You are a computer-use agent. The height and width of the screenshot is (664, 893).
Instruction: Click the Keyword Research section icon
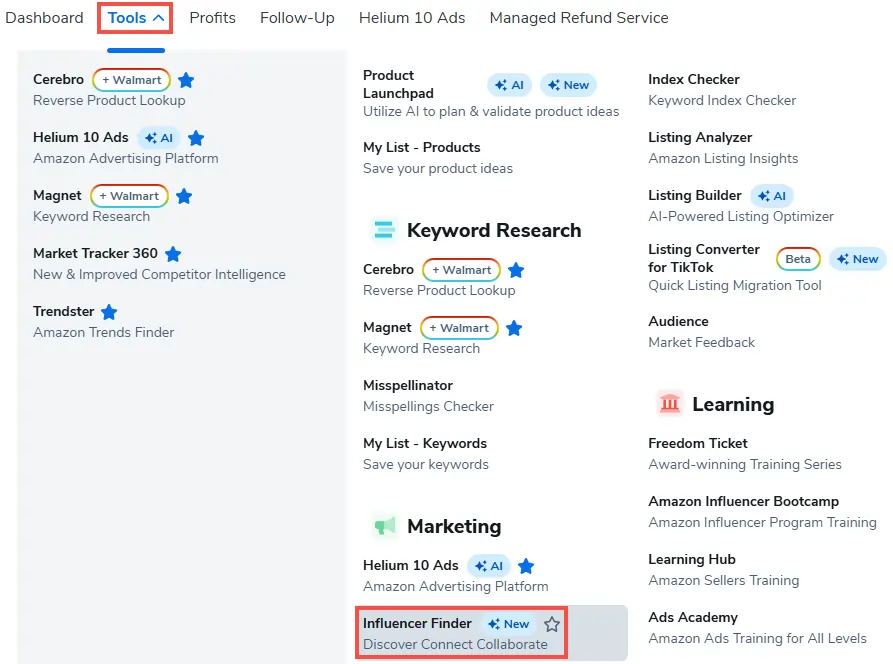click(x=385, y=229)
